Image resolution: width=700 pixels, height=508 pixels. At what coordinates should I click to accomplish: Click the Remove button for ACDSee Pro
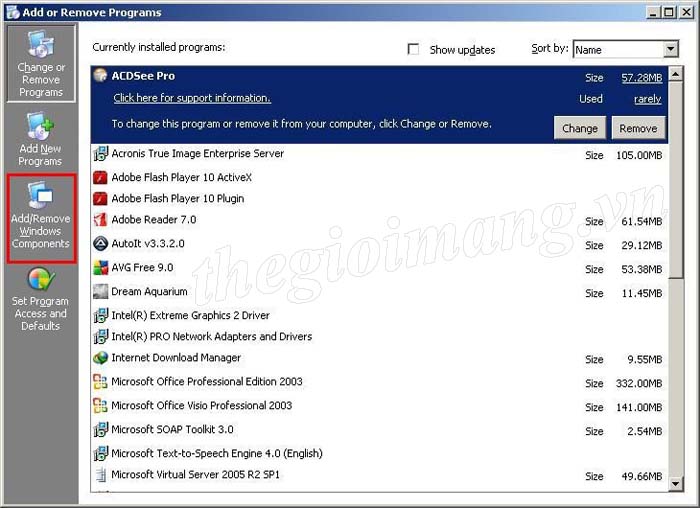(638, 128)
